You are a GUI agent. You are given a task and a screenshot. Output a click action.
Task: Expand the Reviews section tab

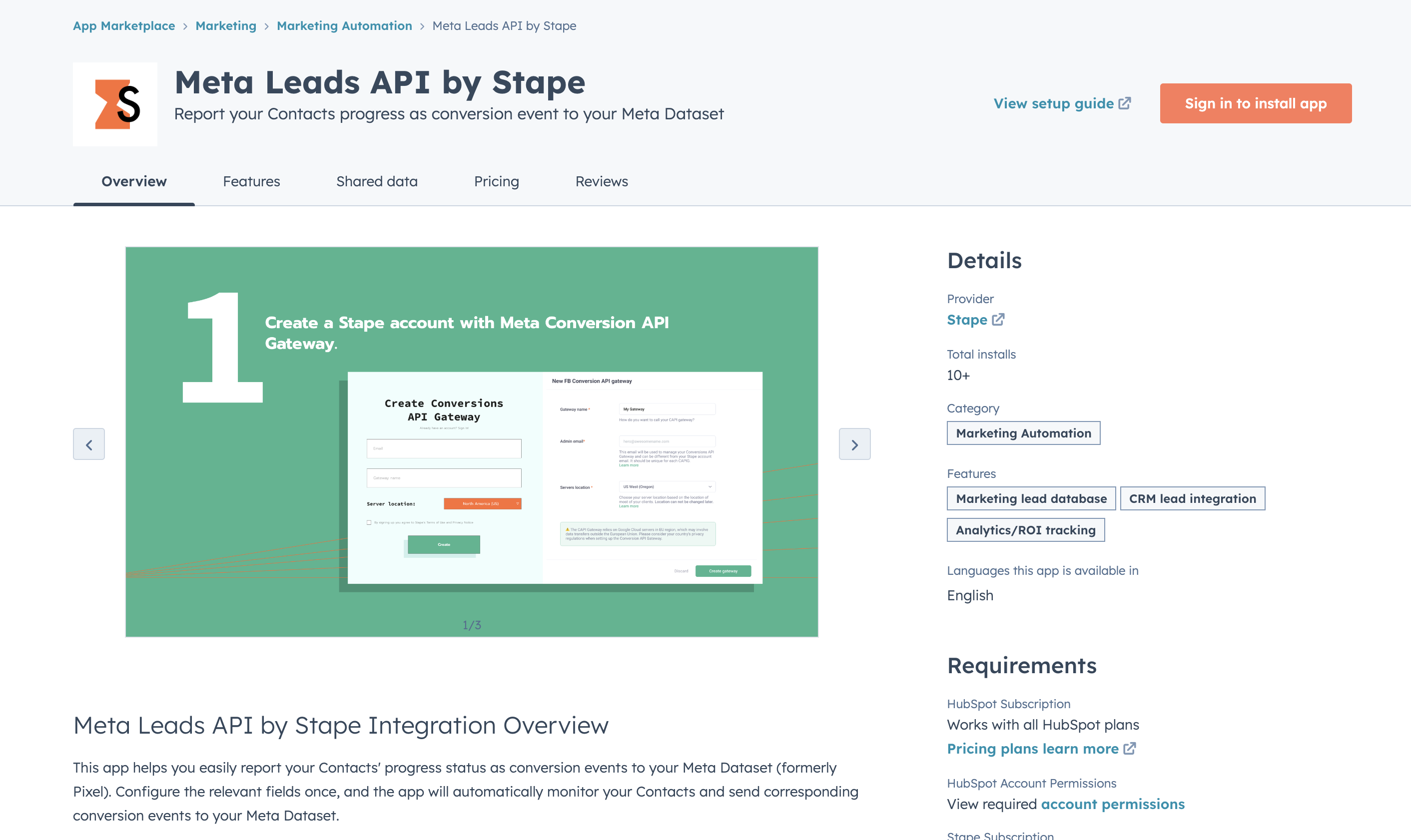point(601,181)
